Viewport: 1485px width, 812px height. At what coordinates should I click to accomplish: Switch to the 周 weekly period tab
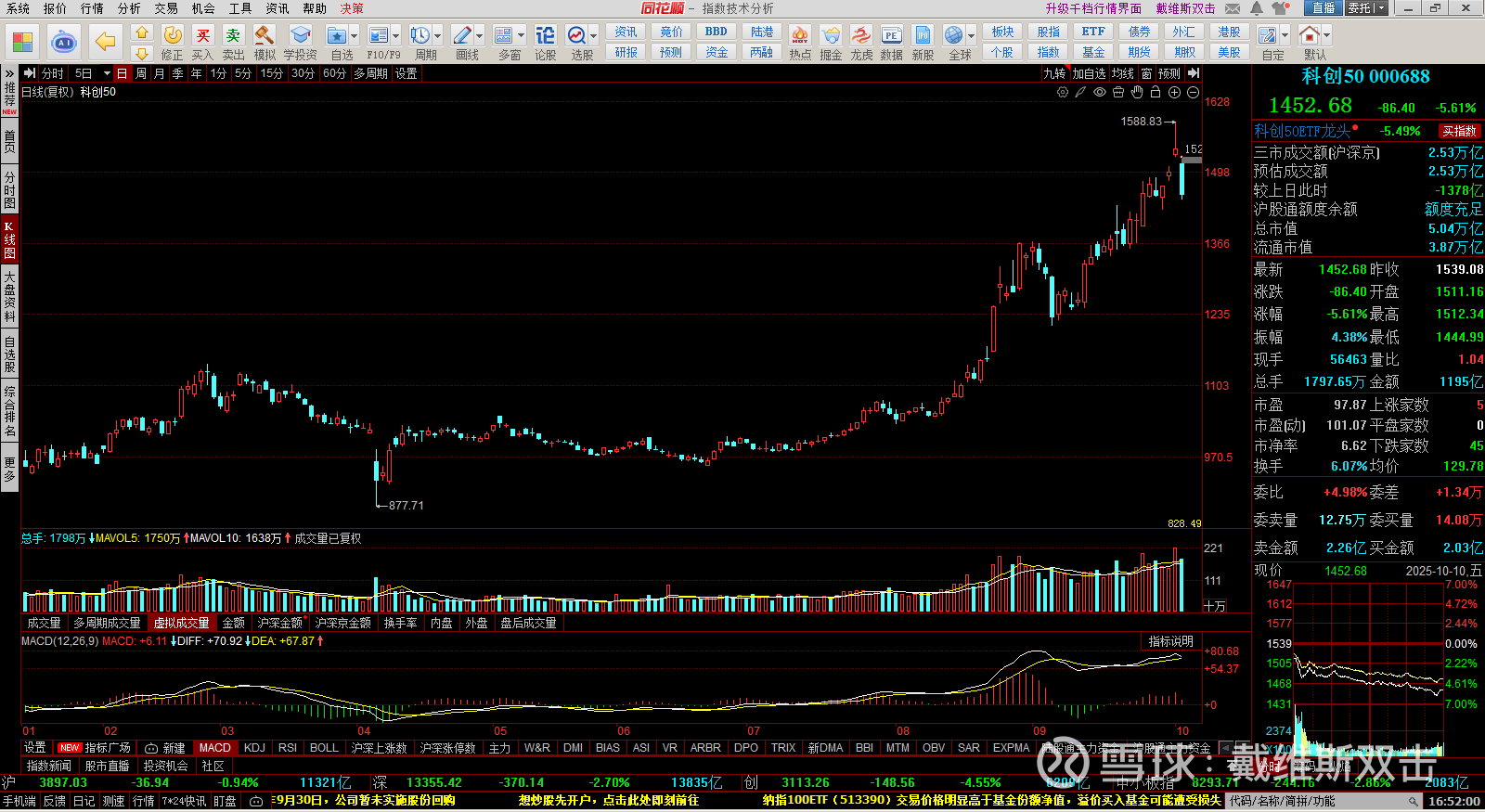click(140, 73)
